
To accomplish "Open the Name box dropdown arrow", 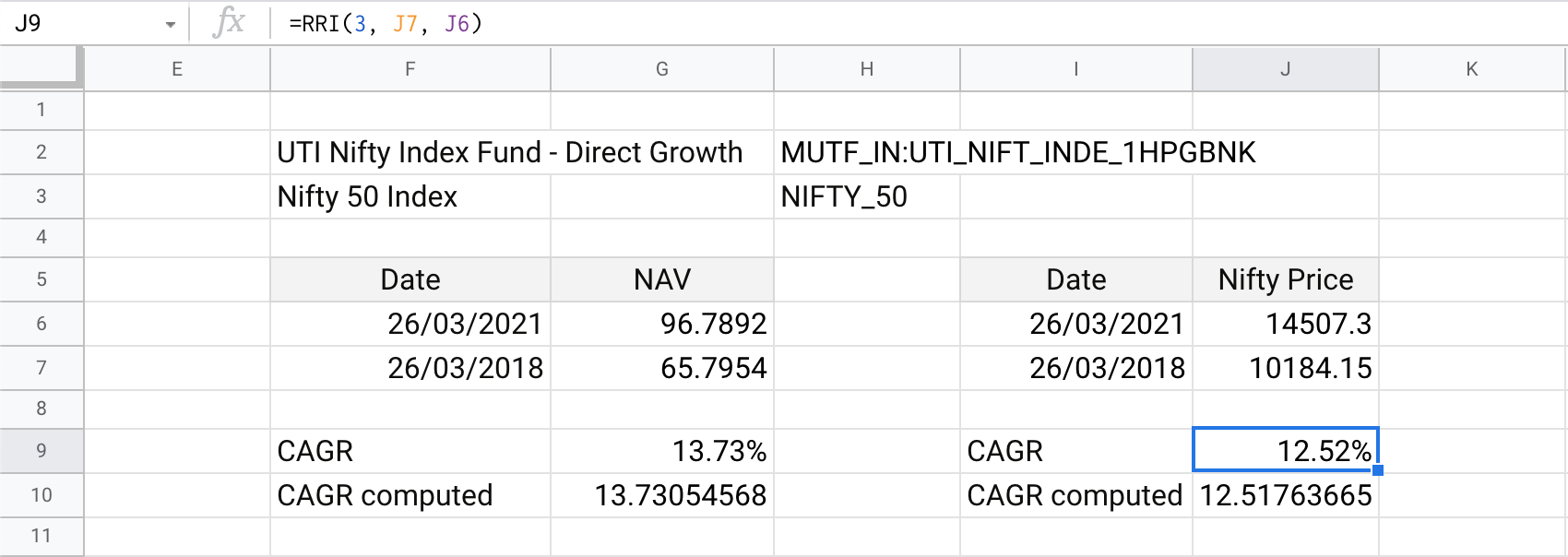I will [171, 24].
